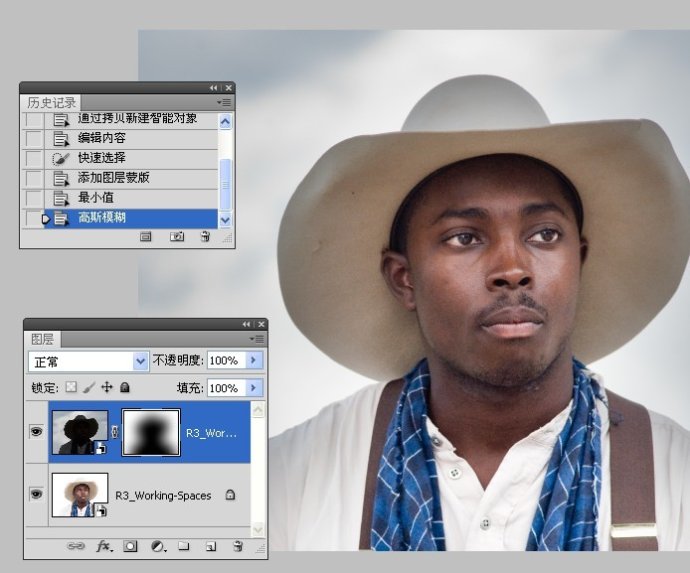
Task: Create new document from current state in History
Action: (145, 237)
